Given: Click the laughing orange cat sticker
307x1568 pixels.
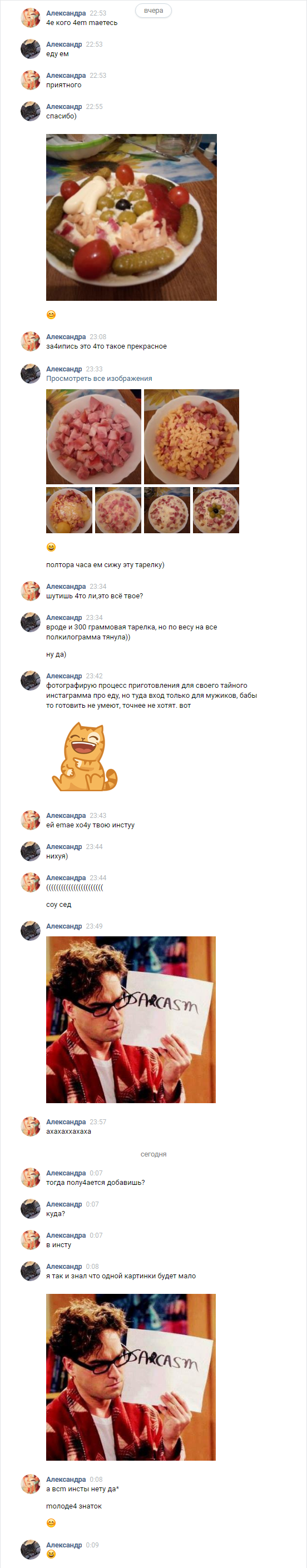Looking at the screenshot, I should pyautogui.click(x=85, y=757).
